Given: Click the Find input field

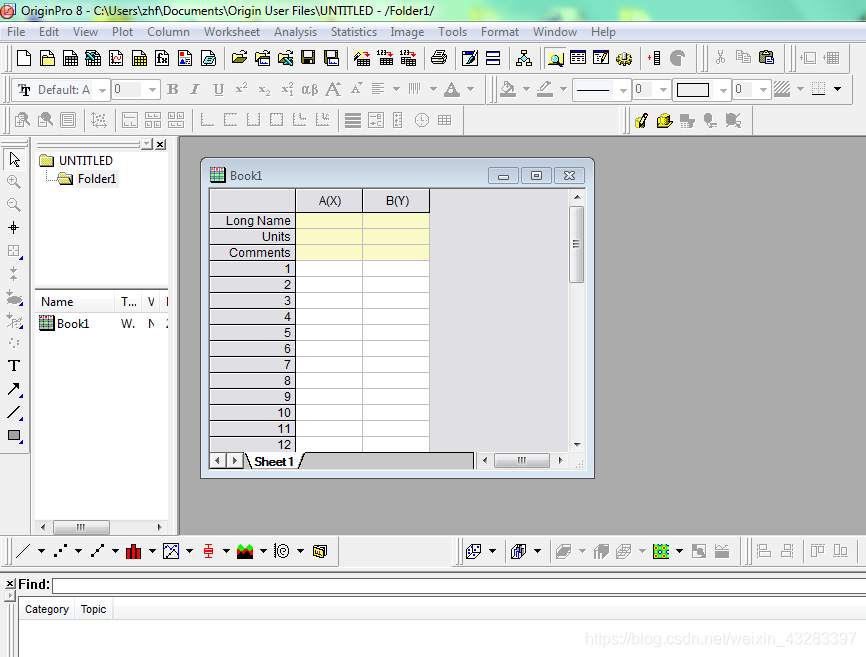Looking at the screenshot, I should click(x=459, y=585).
